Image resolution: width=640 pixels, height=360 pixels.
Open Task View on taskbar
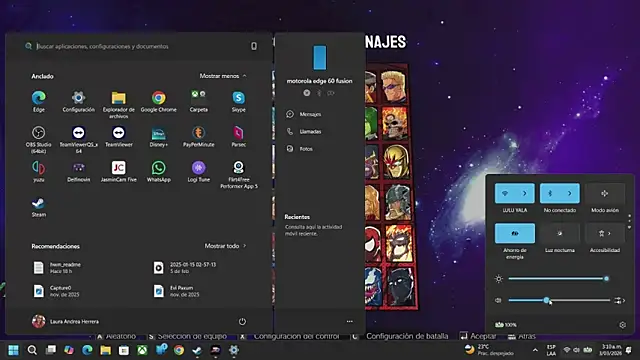[51, 350]
